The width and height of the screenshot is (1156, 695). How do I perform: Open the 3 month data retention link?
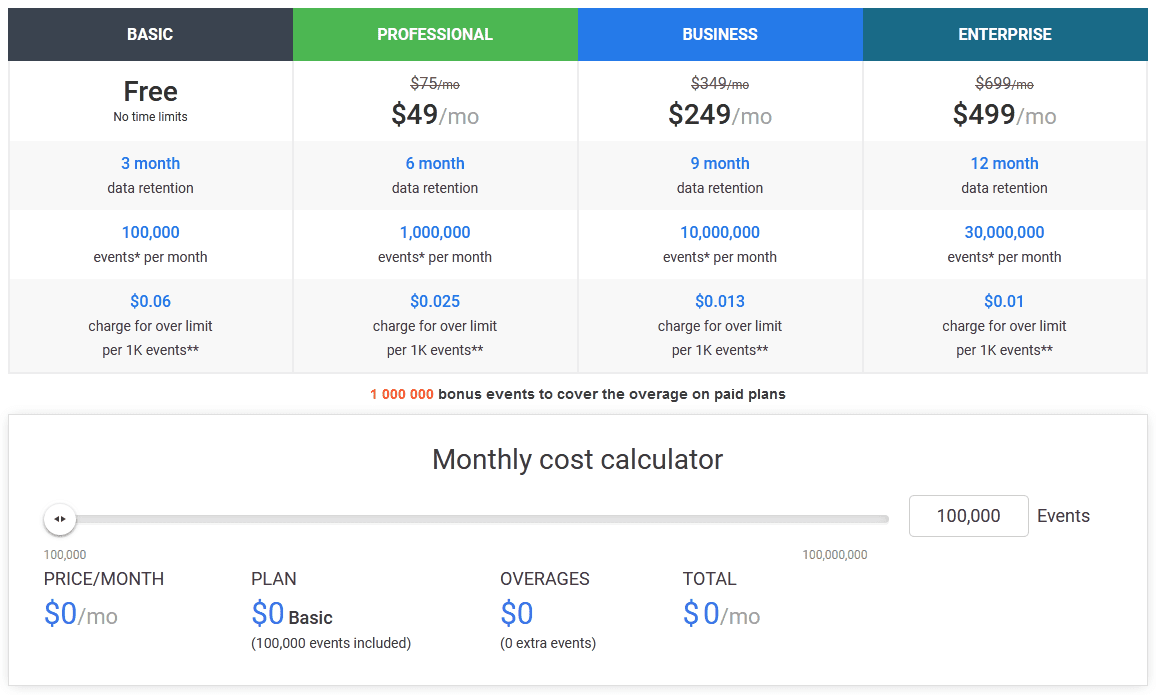(x=150, y=163)
